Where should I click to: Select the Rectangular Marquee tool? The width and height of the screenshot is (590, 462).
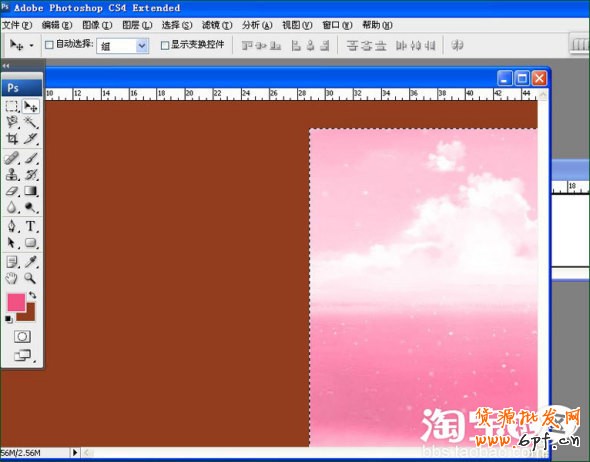12,106
